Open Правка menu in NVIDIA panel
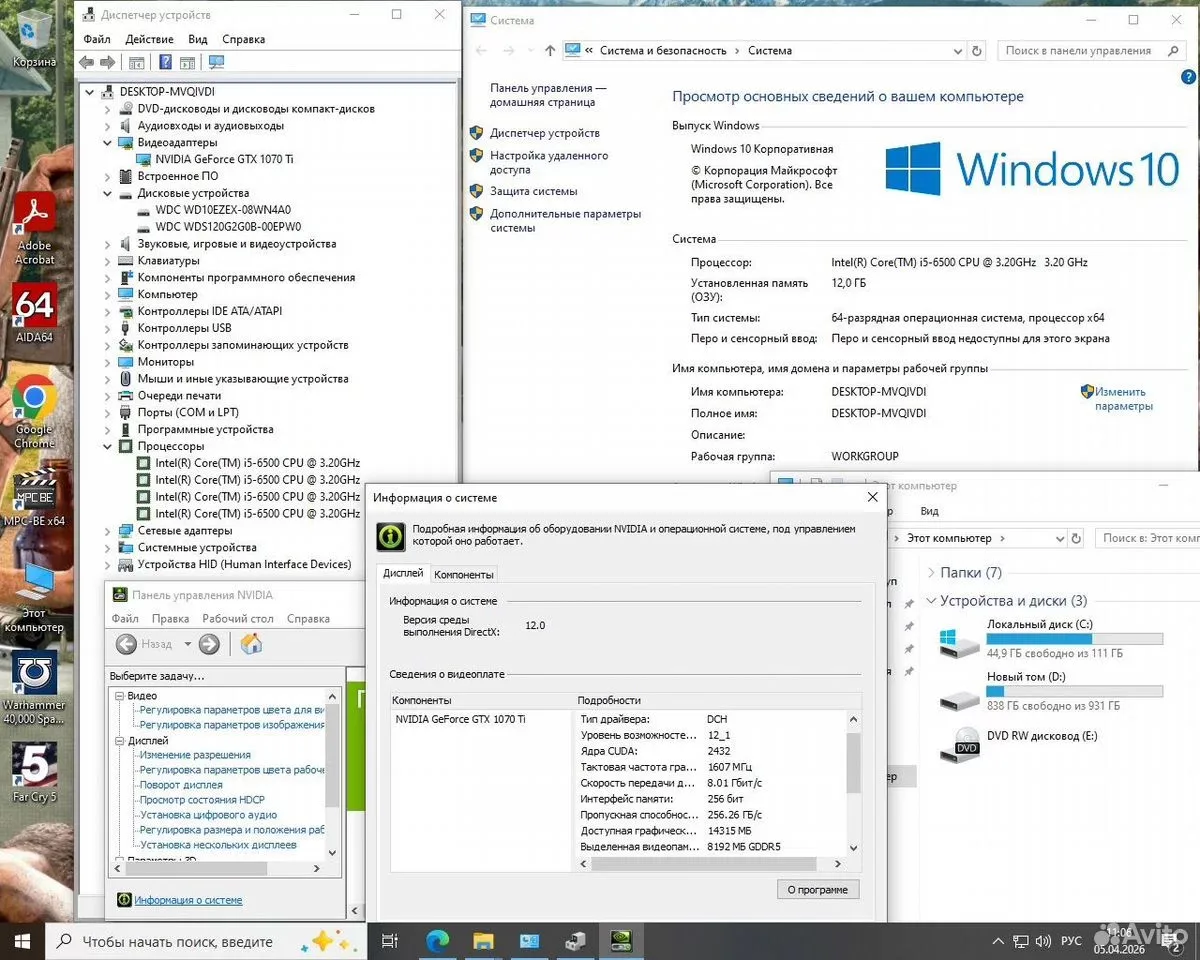1200x960 pixels. (171, 619)
